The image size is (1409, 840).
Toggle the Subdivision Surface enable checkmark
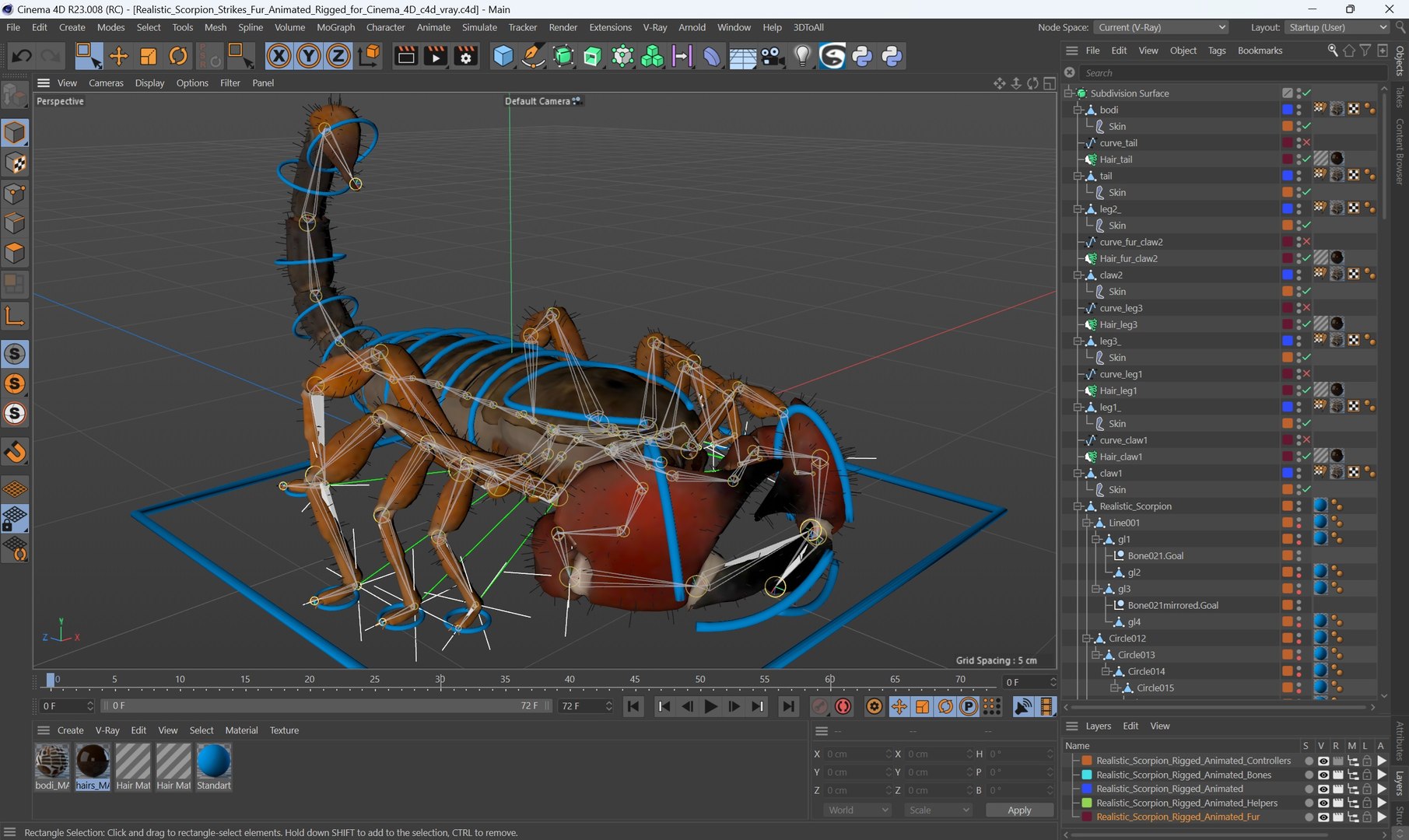click(x=1306, y=93)
